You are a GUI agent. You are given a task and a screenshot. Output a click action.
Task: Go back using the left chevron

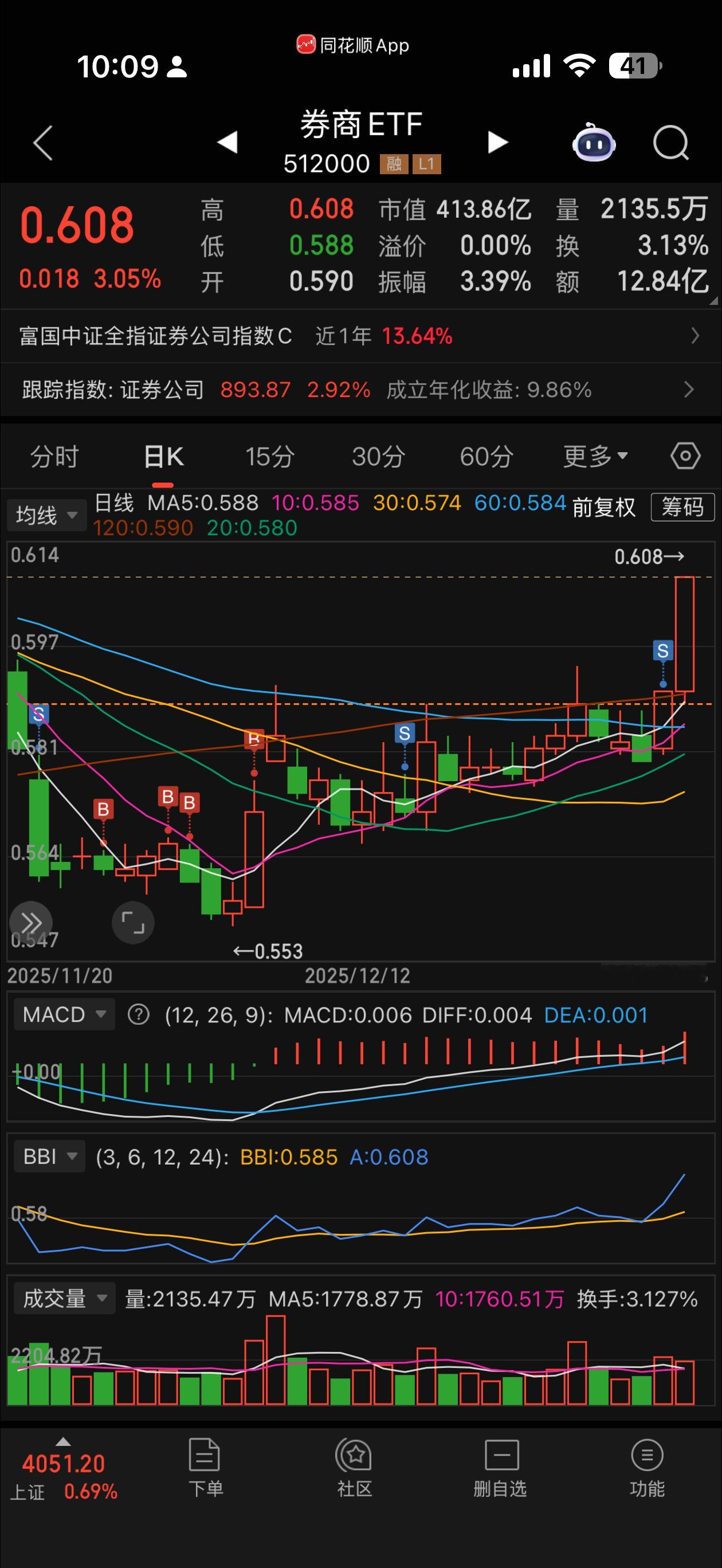tap(42, 144)
